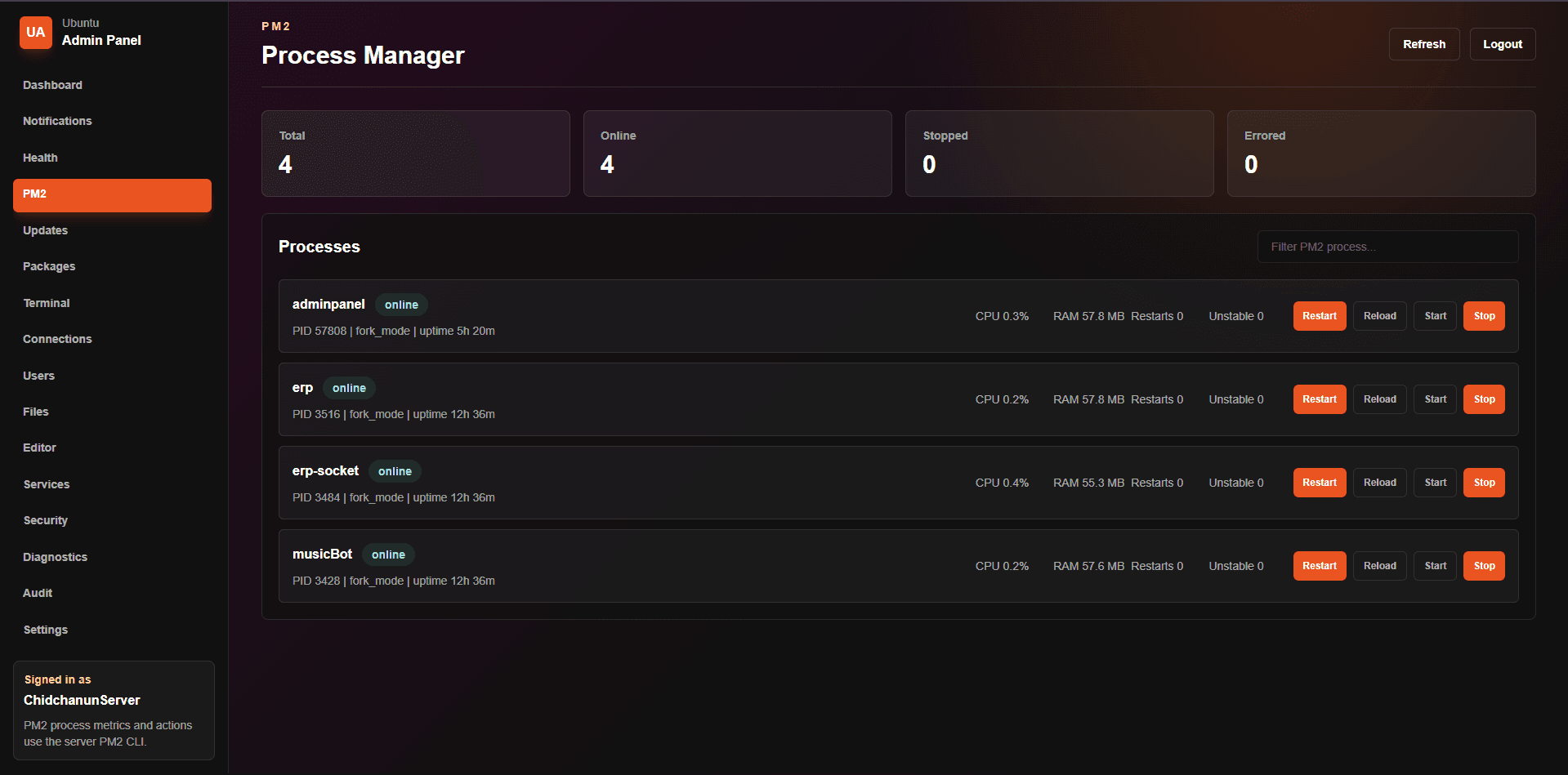The image size is (1568, 775).
Task: Click the Logout button
Action: click(x=1503, y=44)
